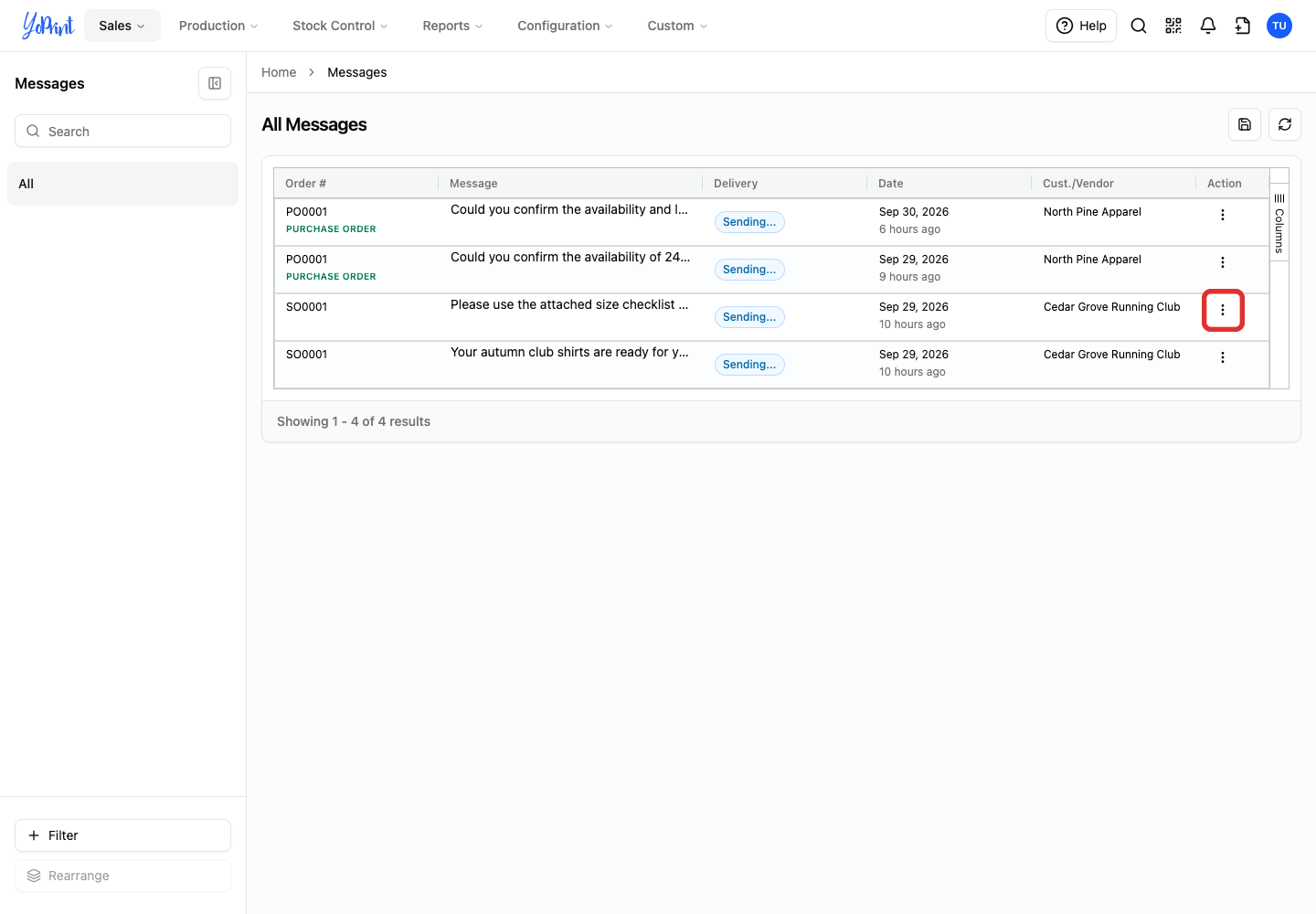Add a Filter
Image resolution: width=1316 pixels, height=914 pixels.
tap(122, 835)
